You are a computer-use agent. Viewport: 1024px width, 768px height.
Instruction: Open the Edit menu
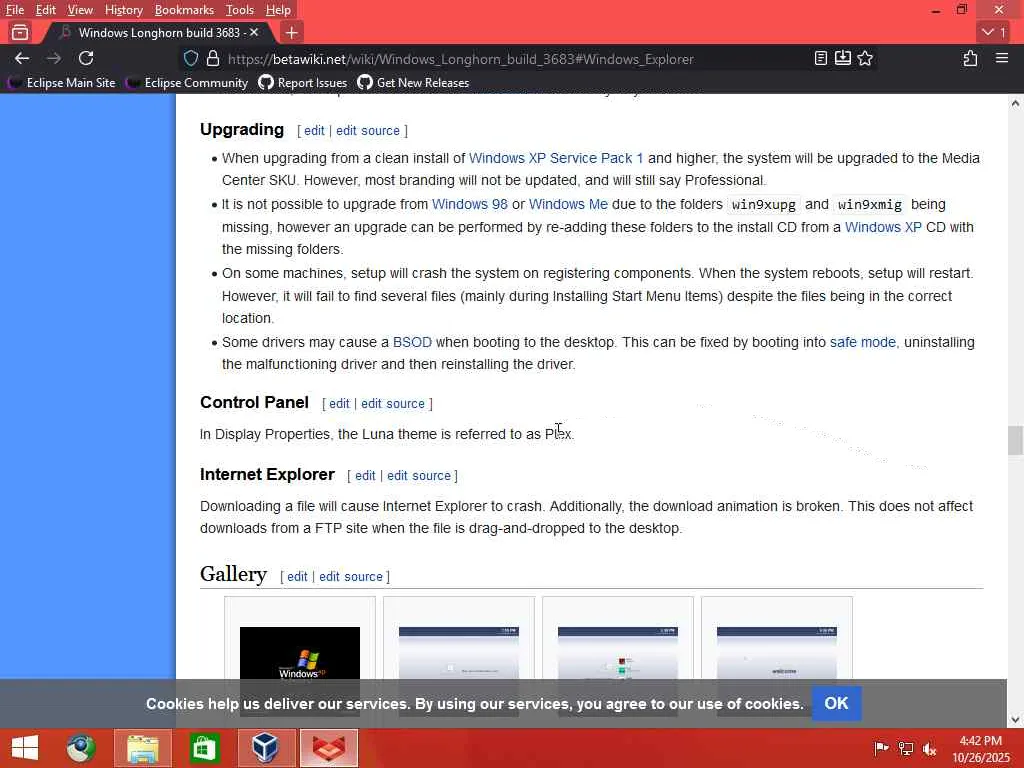coord(45,10)
